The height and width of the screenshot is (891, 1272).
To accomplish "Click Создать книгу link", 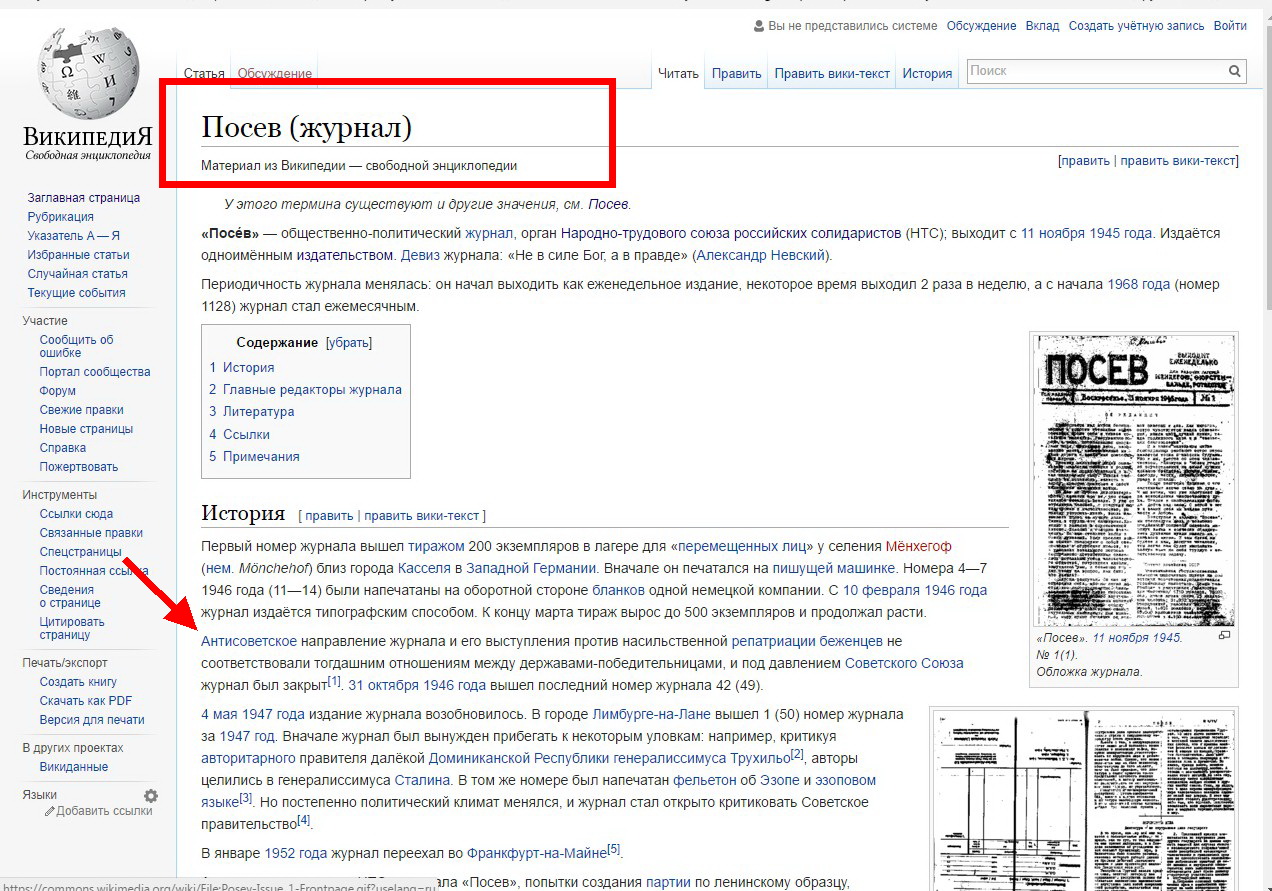I will (x=78, y=682).
